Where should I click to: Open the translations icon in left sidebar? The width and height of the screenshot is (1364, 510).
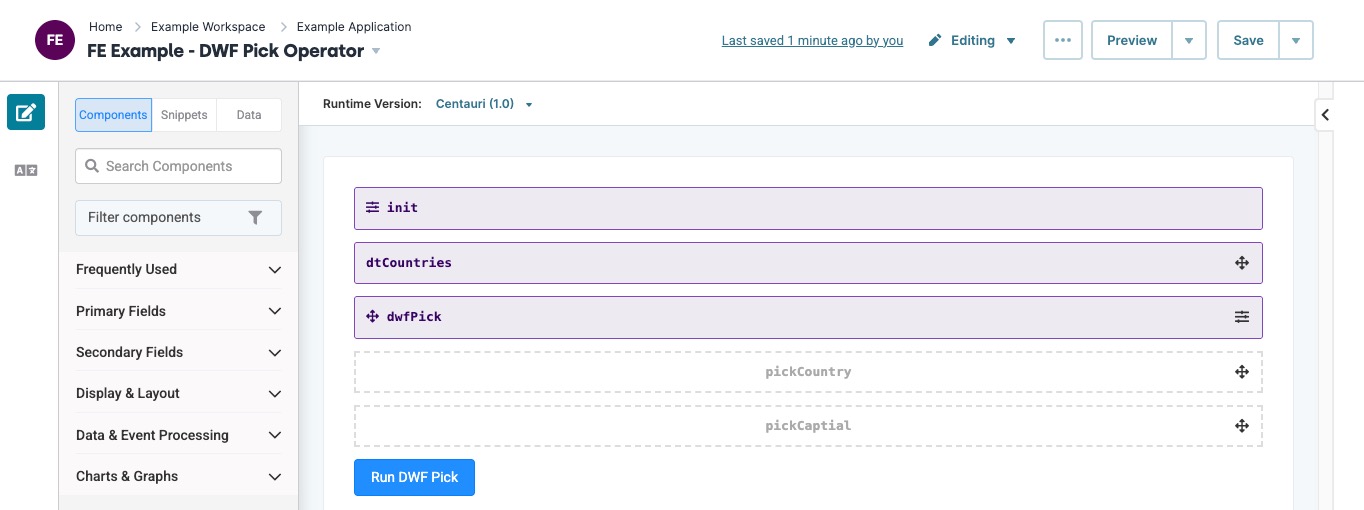tap(26, 171)
